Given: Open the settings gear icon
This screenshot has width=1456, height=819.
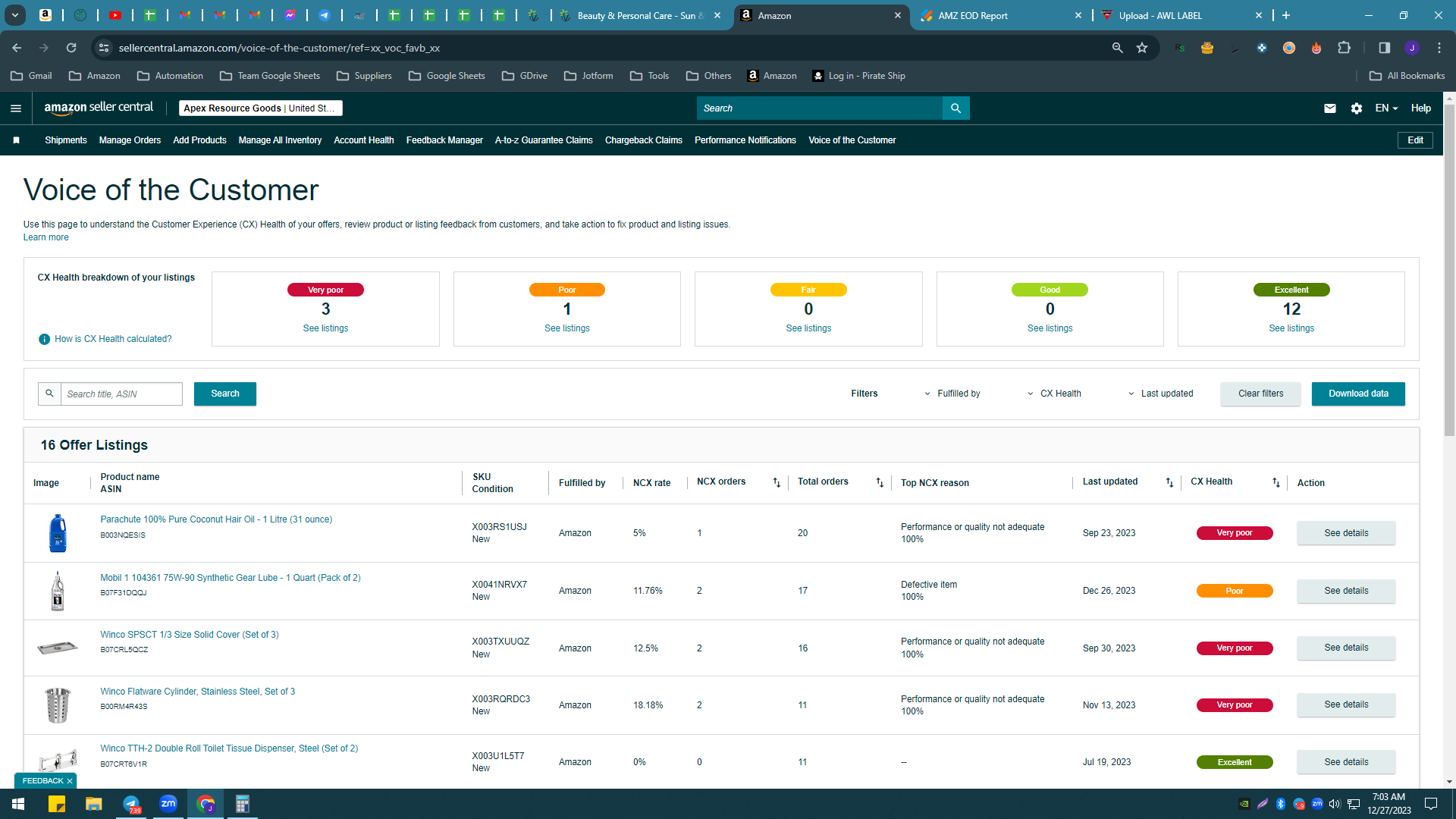Looking at the screenshot, I should [1357, 108].
